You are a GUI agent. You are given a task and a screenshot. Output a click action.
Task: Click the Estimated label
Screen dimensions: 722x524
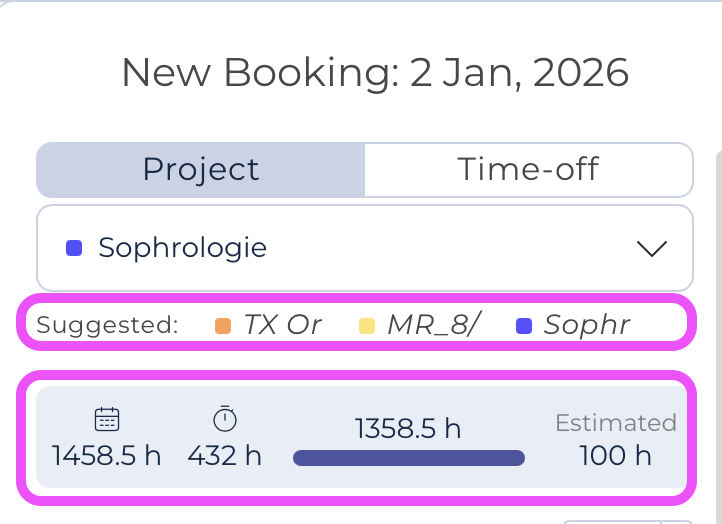[x=616, y=423]
